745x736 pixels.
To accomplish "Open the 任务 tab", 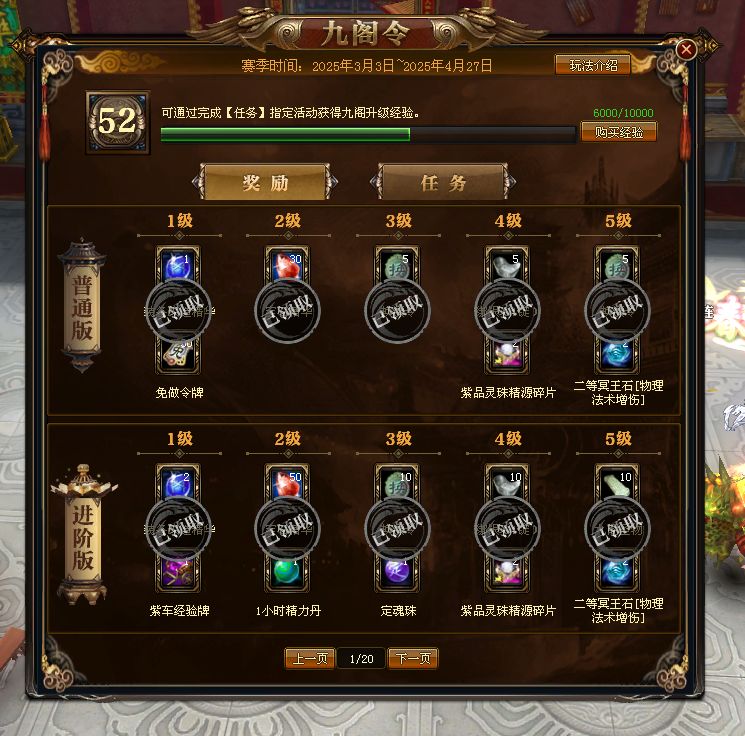I will (x=443, y=182).
